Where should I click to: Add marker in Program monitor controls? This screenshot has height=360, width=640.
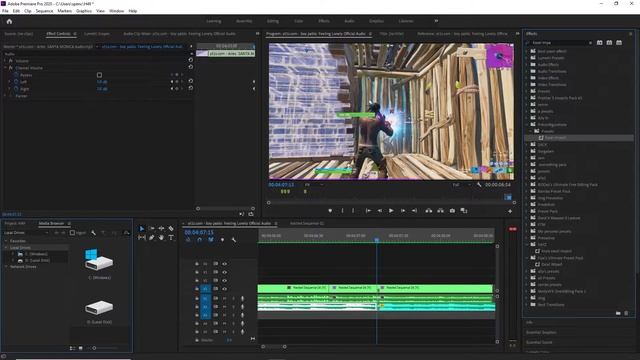330,211
